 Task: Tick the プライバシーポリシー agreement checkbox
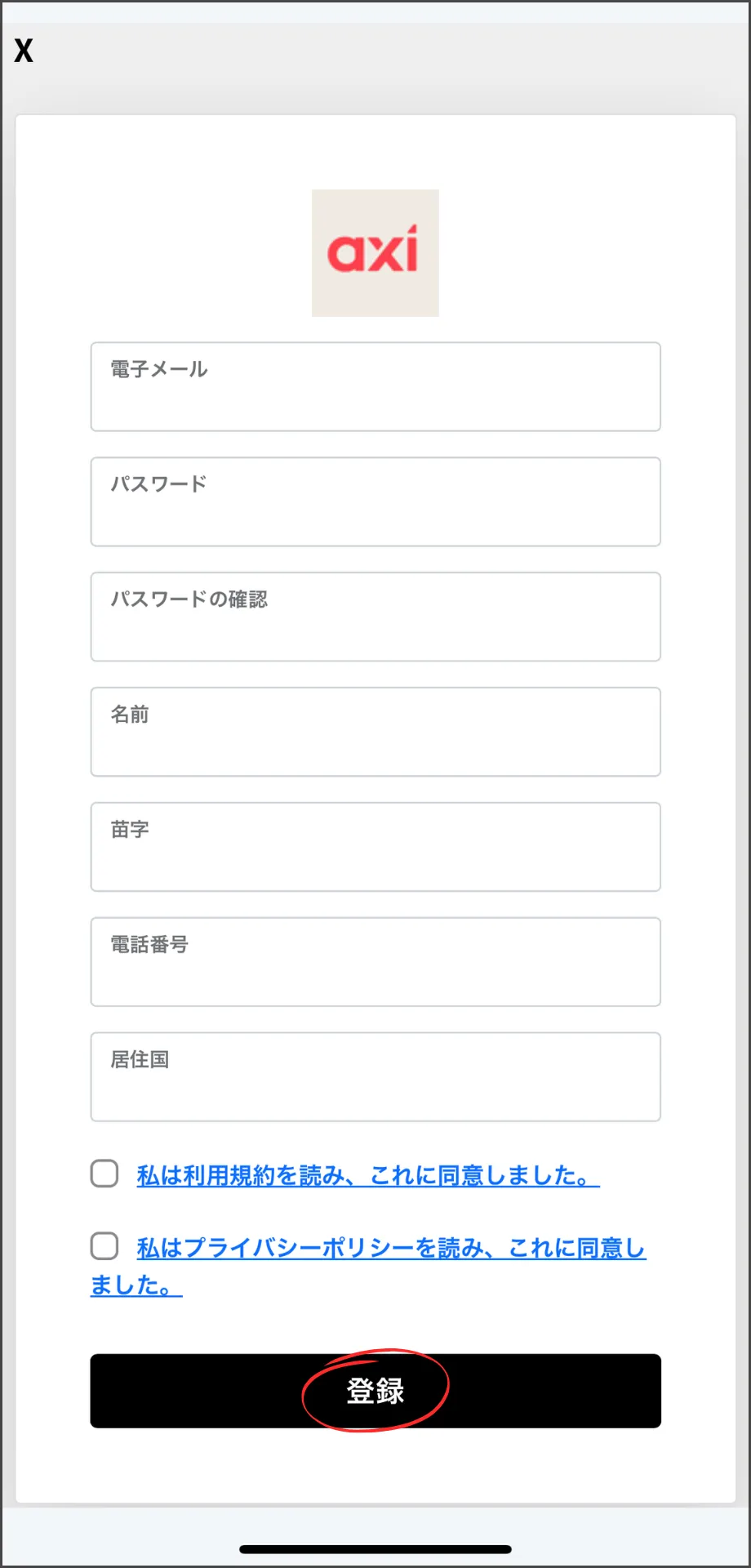pyautogui.click(x=104, y=1246)
